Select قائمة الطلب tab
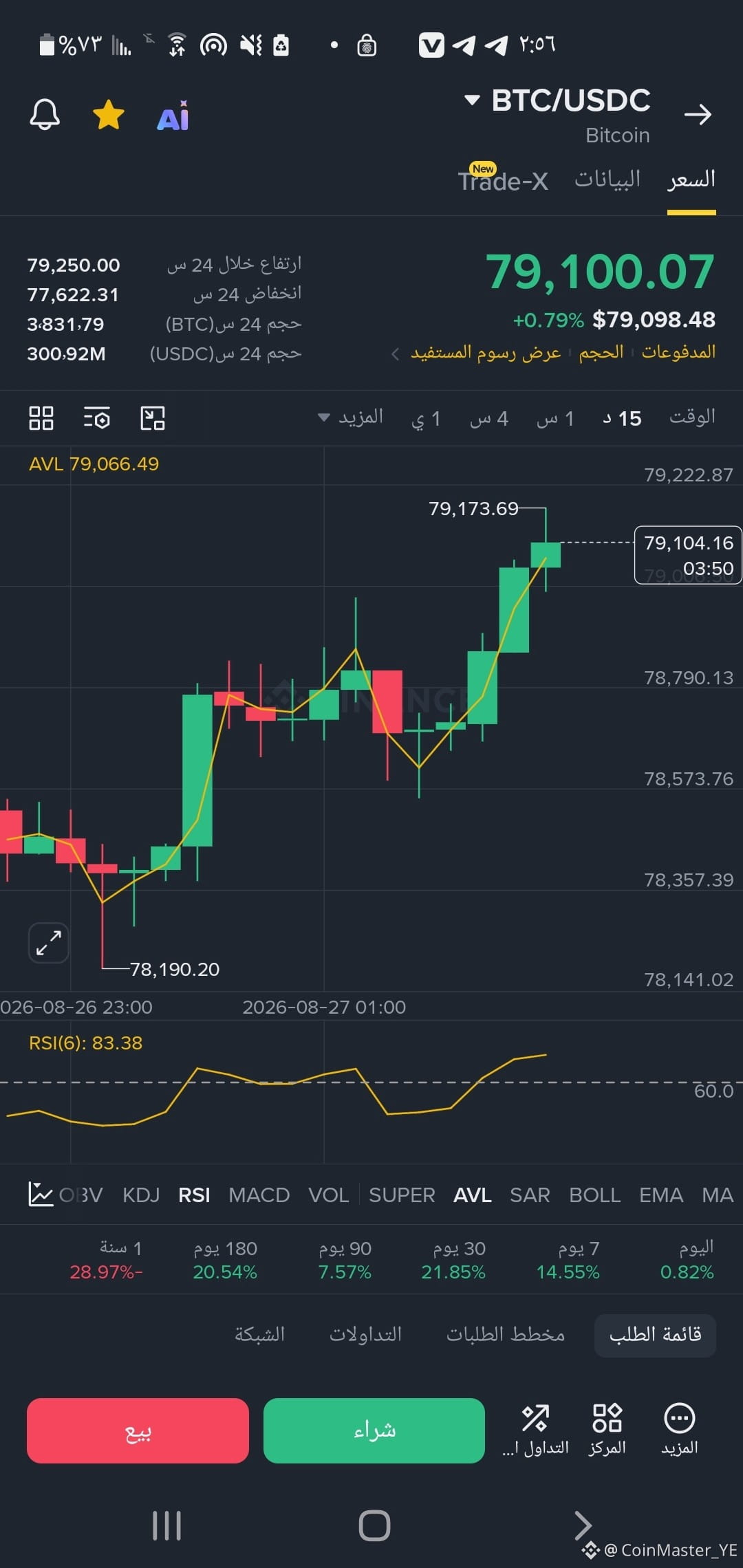743x1568 pixels. (x=655, y=1336)
